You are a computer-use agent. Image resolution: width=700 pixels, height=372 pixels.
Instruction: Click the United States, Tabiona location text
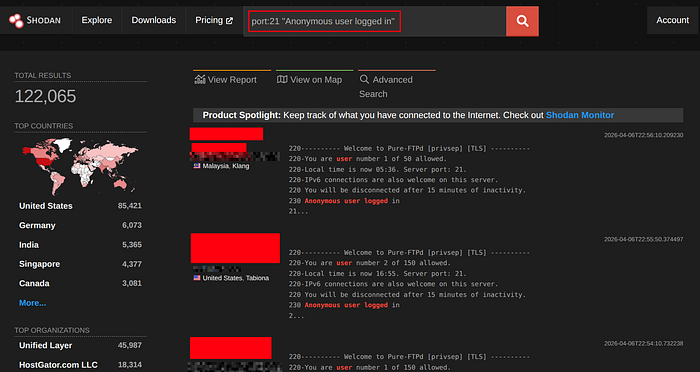[x=236, y=278]
